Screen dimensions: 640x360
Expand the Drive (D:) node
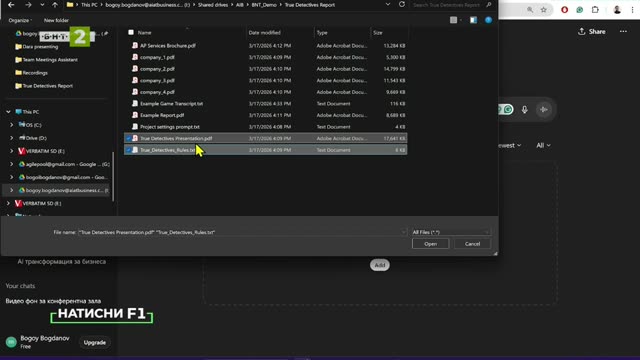[11, 138]
